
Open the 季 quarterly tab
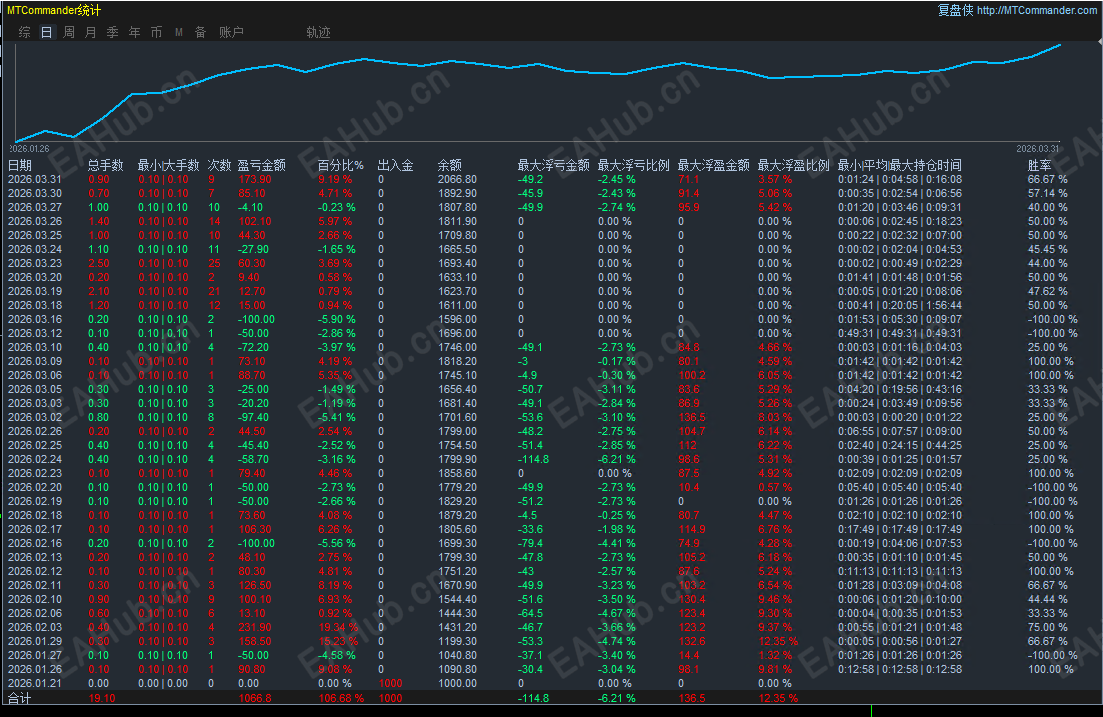click(113, 32)
